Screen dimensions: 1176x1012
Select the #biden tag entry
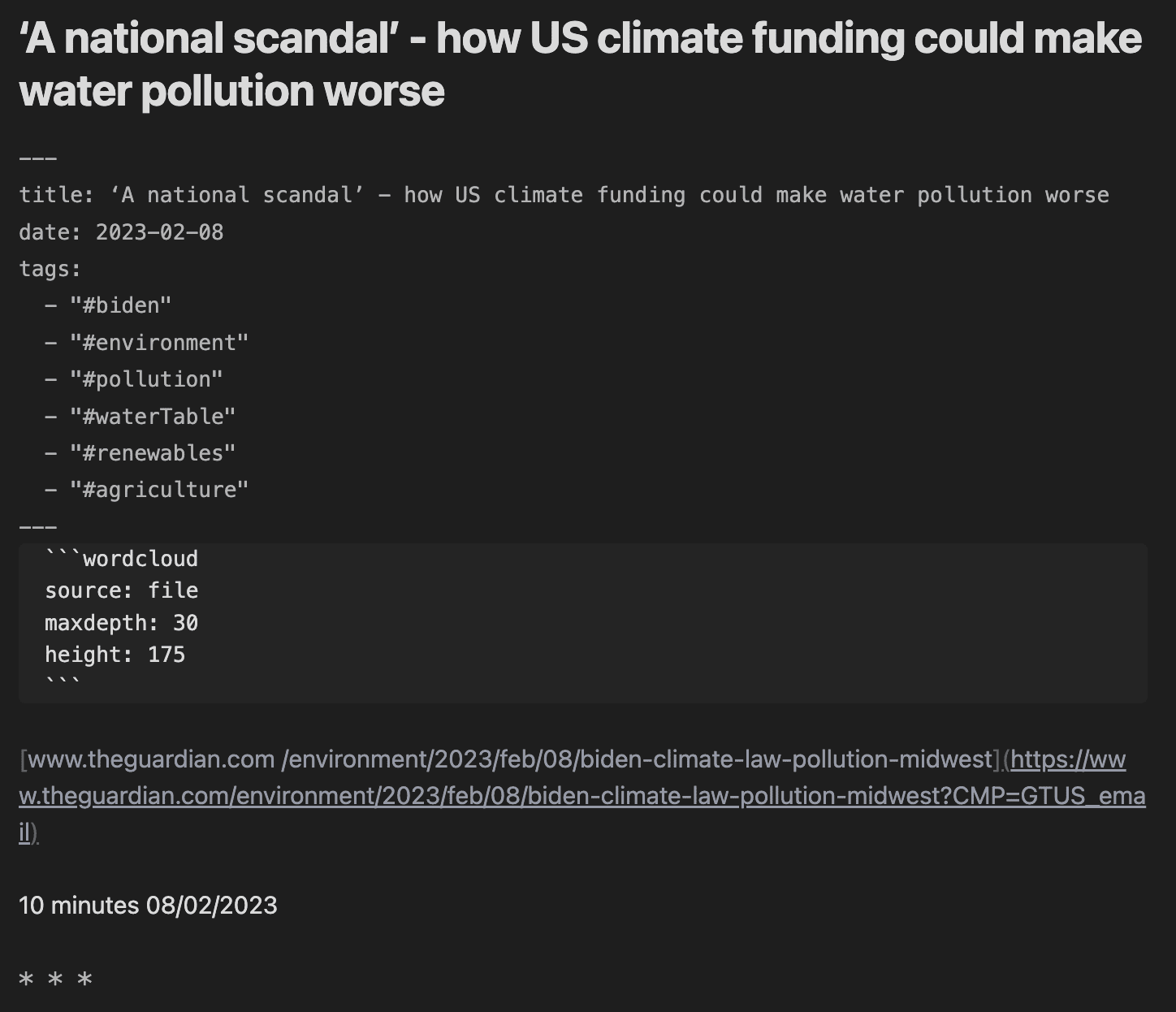pyautogui.click(x=120, y=305)
